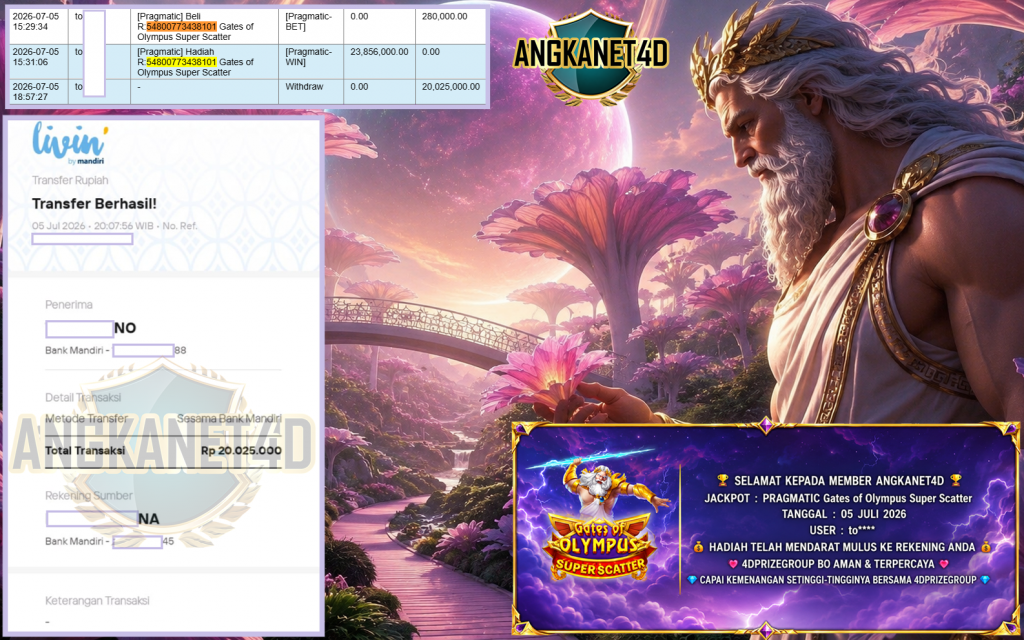Click the CAPAI KEMENANGAN SETINGGI-TINGGINYA line
This screenshot has height=640, width=1024.
pos(839,579)
